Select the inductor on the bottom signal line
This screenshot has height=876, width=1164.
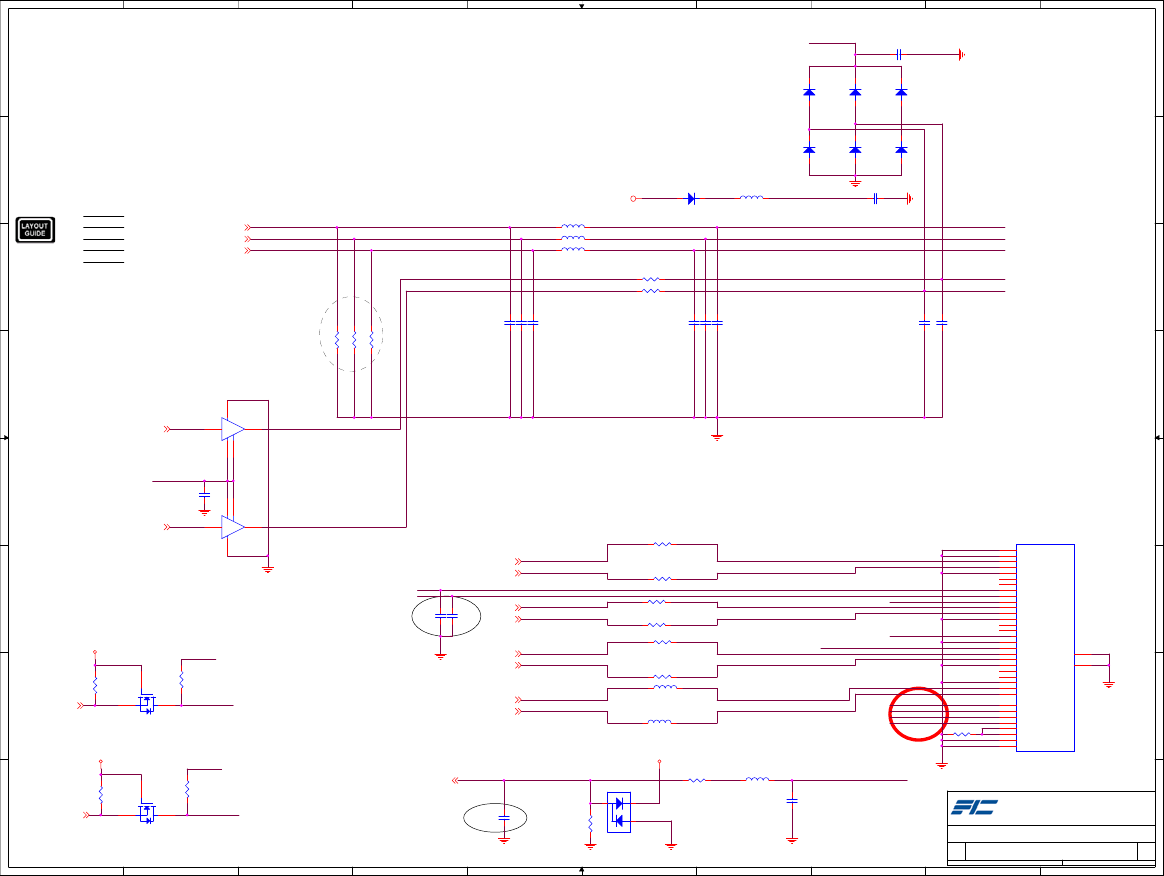point(757,779)
